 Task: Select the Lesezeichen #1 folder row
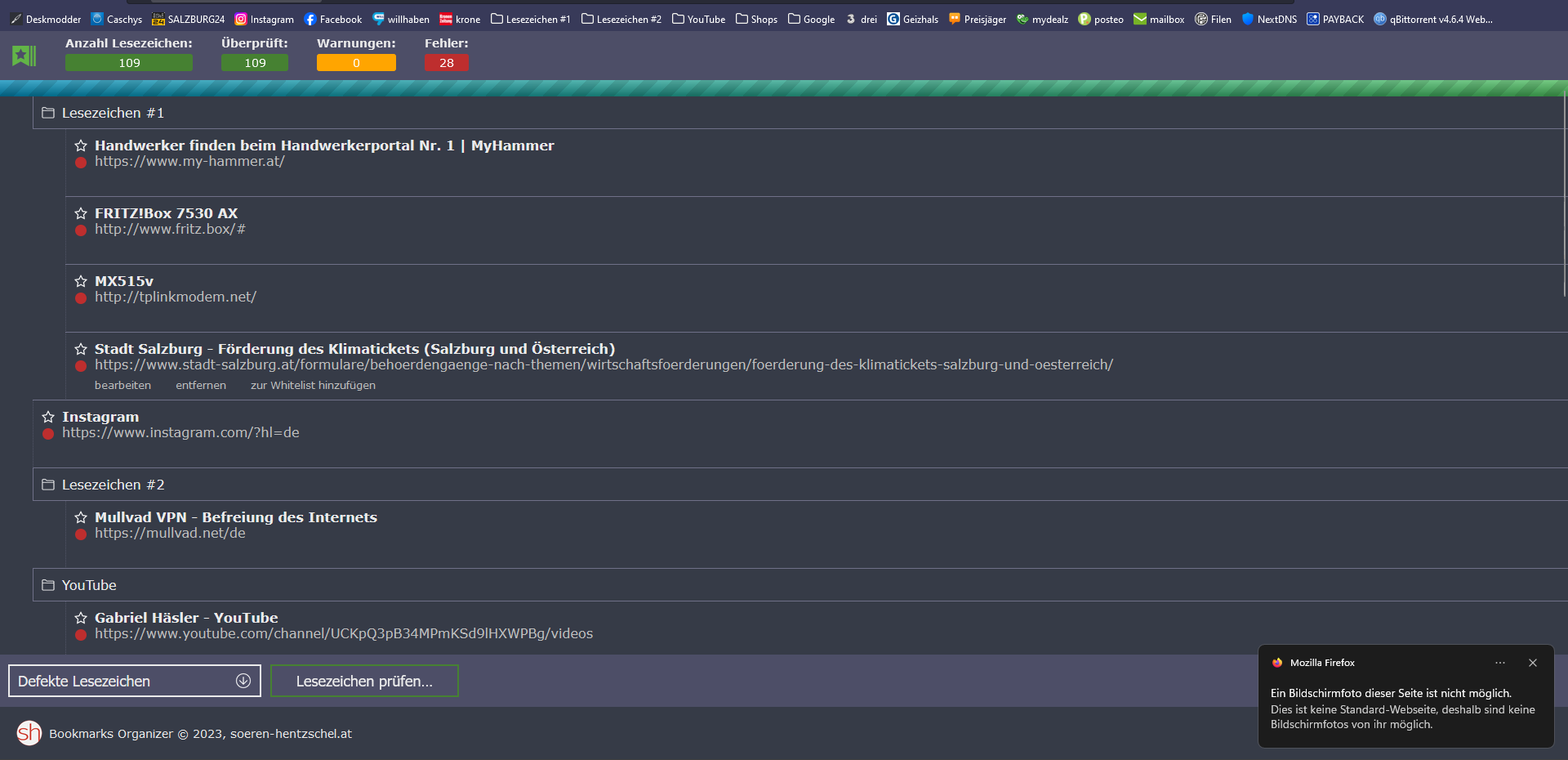pyautogui.click(x=800, y=113)
